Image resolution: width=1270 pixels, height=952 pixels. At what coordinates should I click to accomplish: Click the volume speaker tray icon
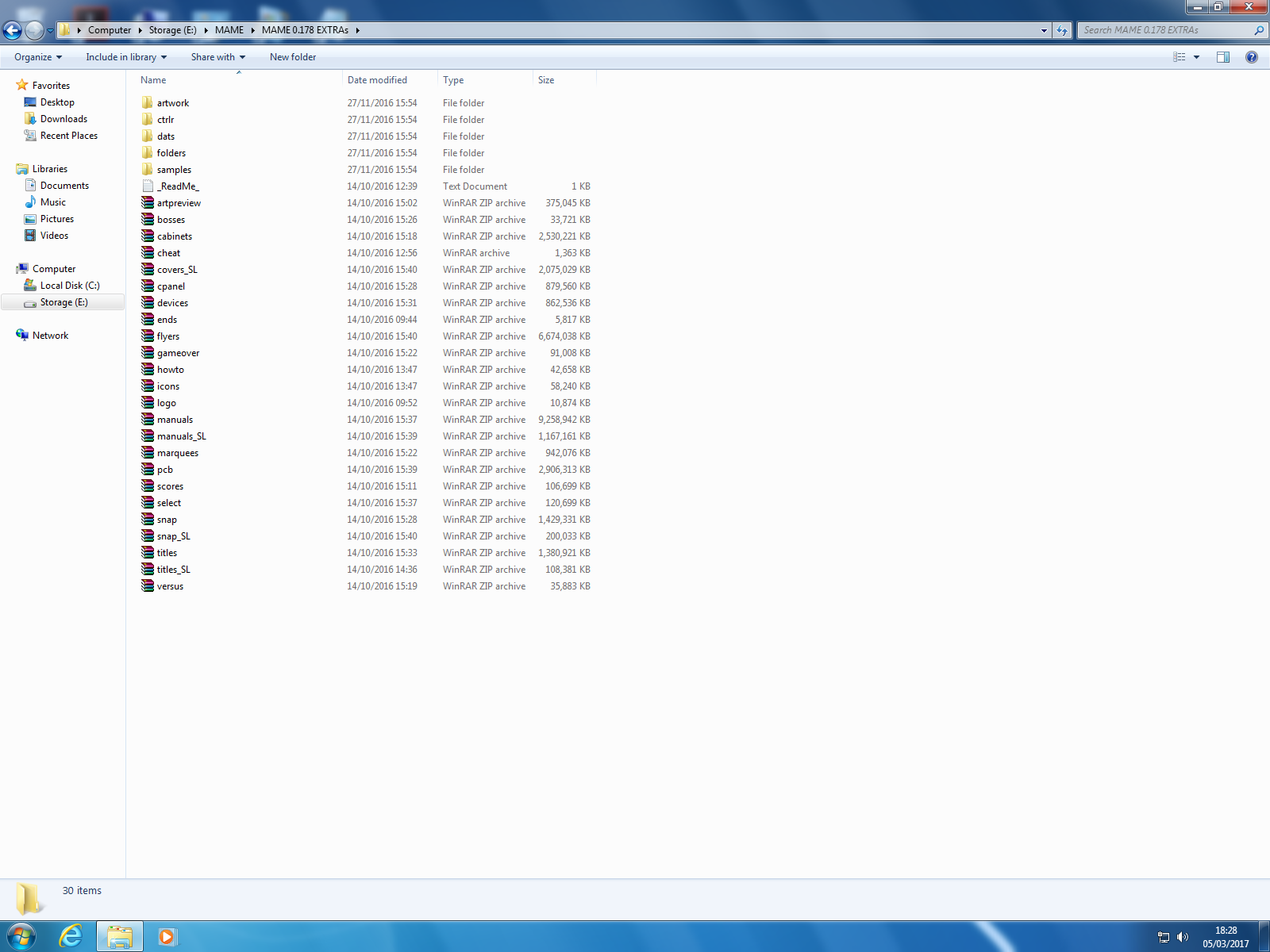(x=1183, y=937)
